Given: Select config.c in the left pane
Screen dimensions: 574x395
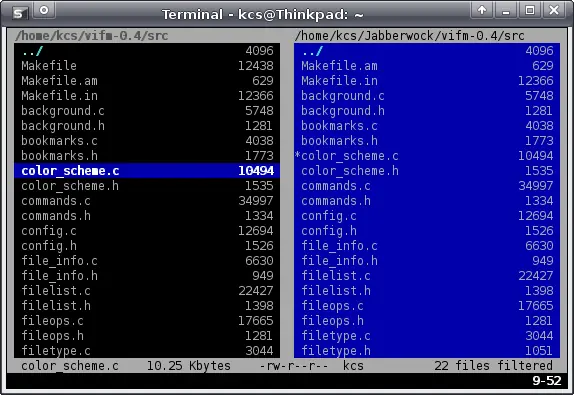Looking at the screenshot, I should click(x=147, y=231).
